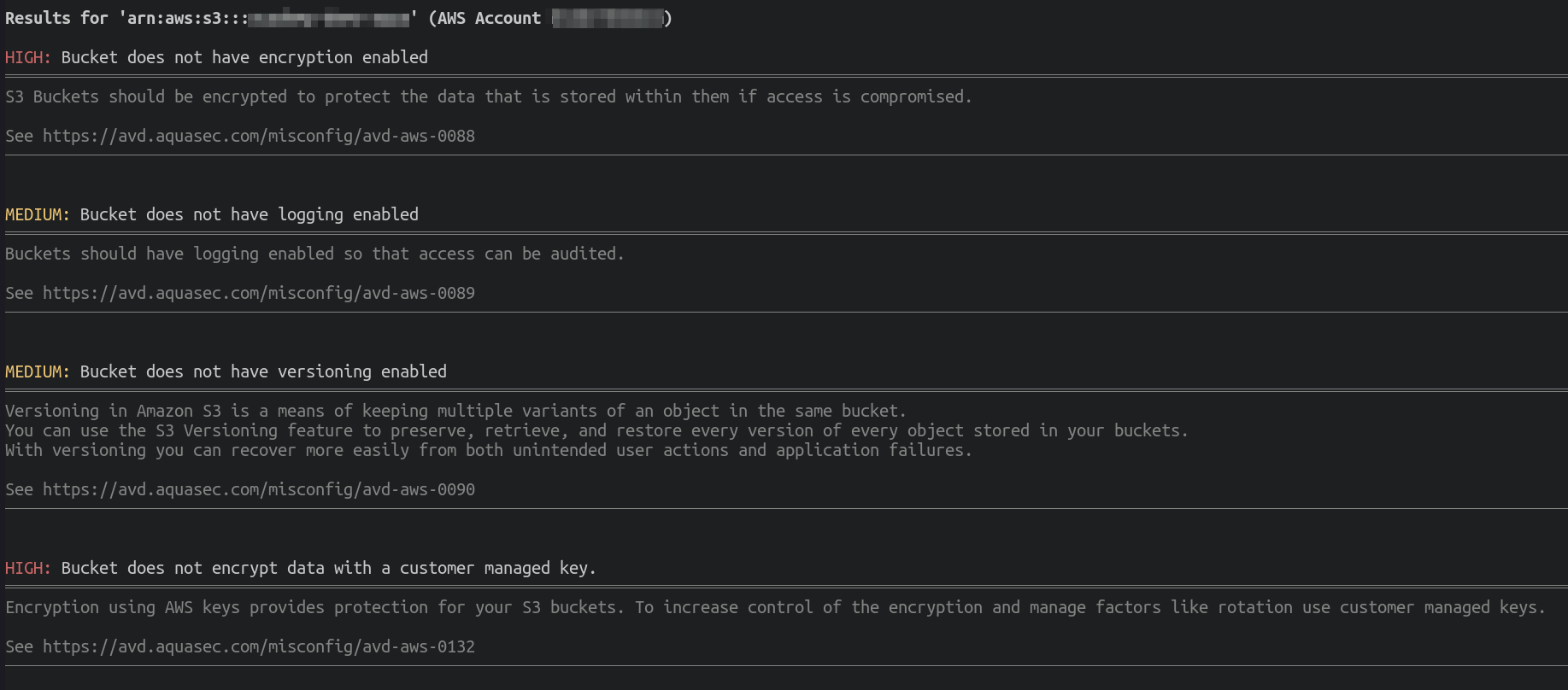This screenshot has width=1568, height=690.
Task: Click 'Bucket does not have encryption enabled' title
Action: [x=244, y=57]
